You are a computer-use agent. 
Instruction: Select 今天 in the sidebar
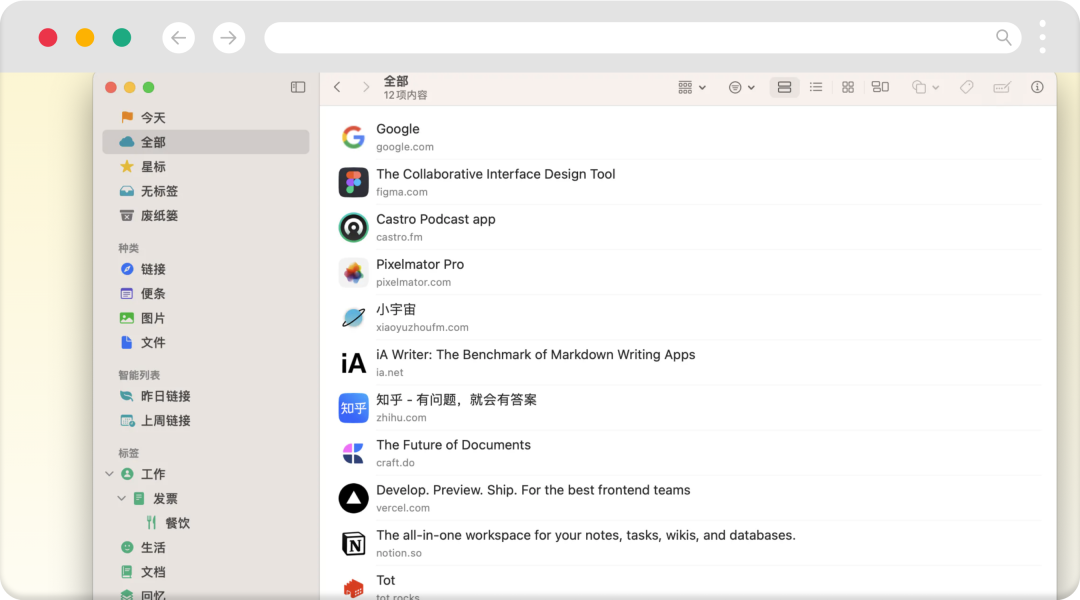tap(205, 118)
